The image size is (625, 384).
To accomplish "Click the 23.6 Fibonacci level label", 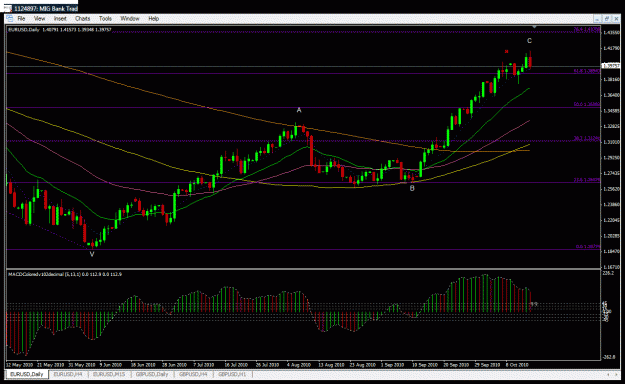I will [587, 180].
